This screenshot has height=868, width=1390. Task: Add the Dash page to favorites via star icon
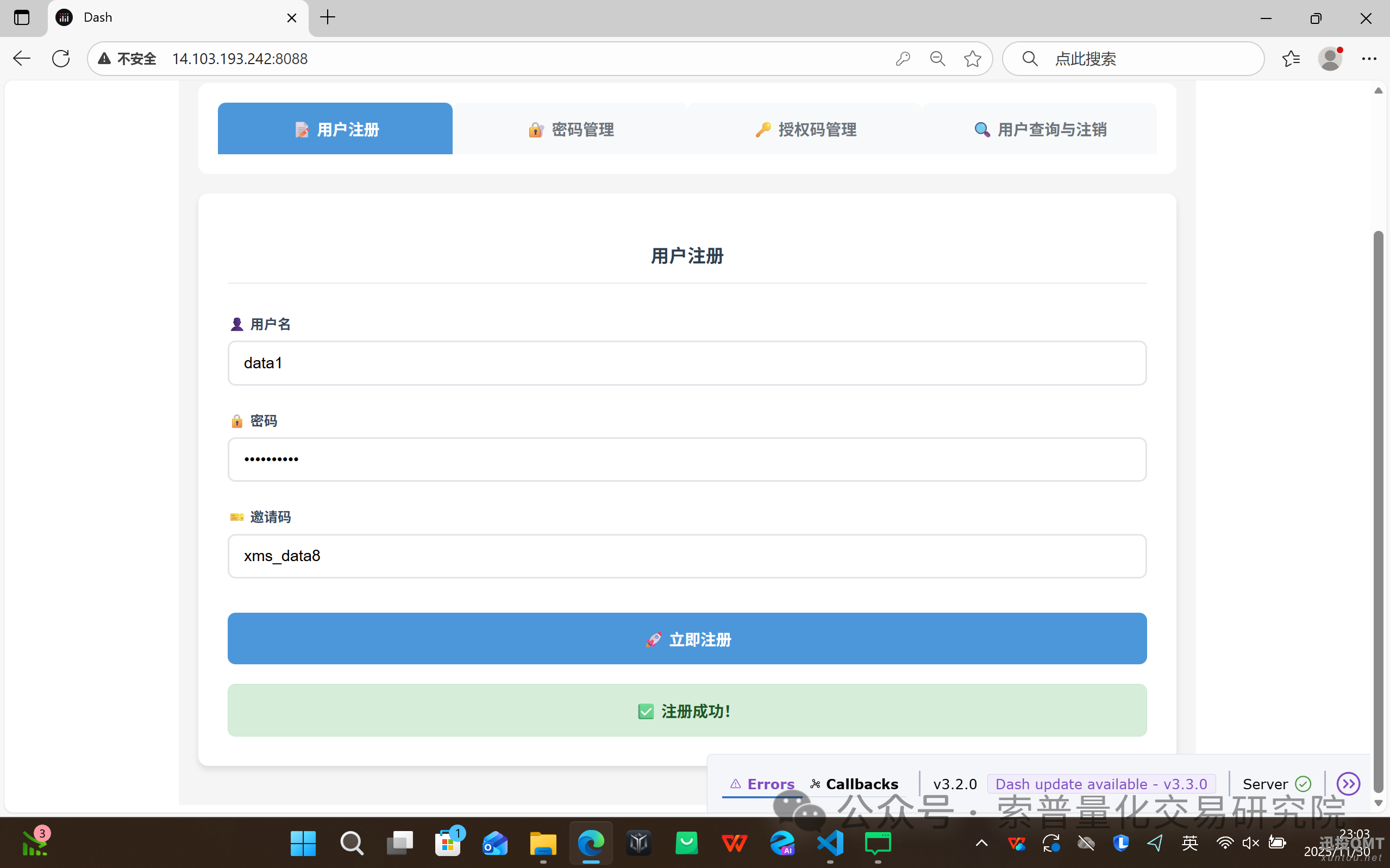click(x=973, y=58)
